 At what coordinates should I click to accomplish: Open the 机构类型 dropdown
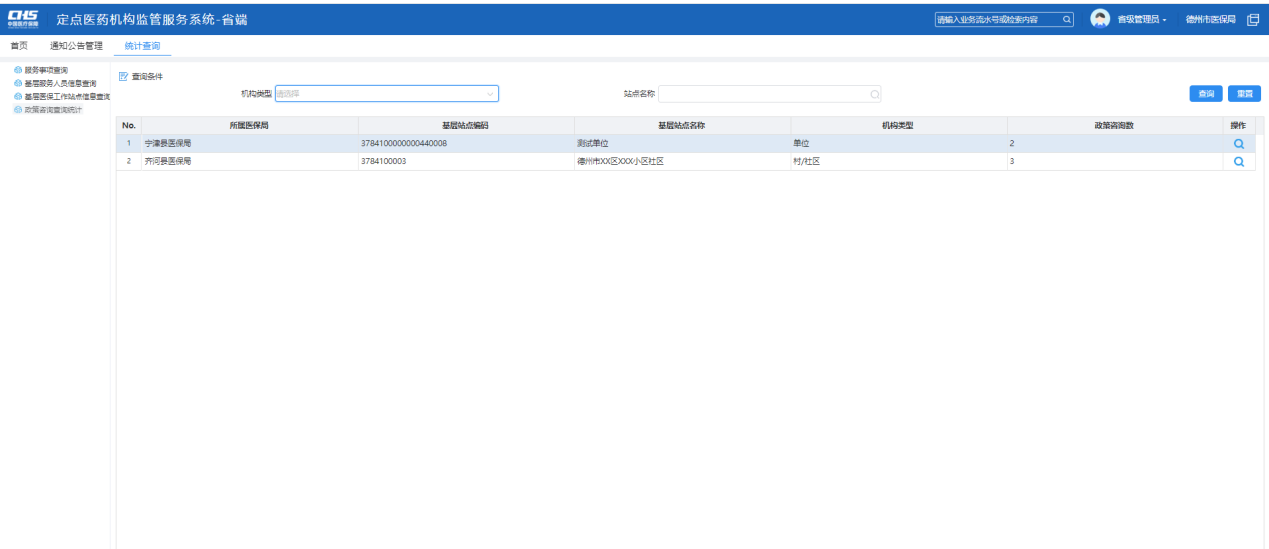pos(386,94)
